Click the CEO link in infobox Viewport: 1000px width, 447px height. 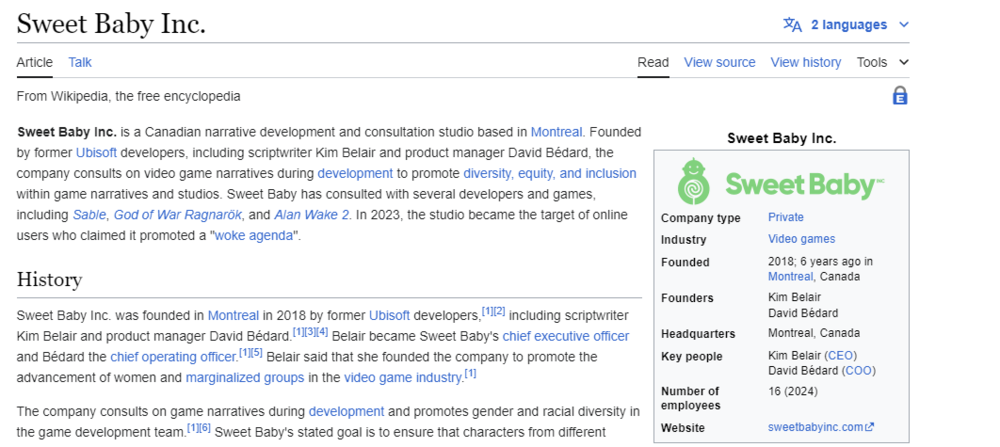[840, 356]
